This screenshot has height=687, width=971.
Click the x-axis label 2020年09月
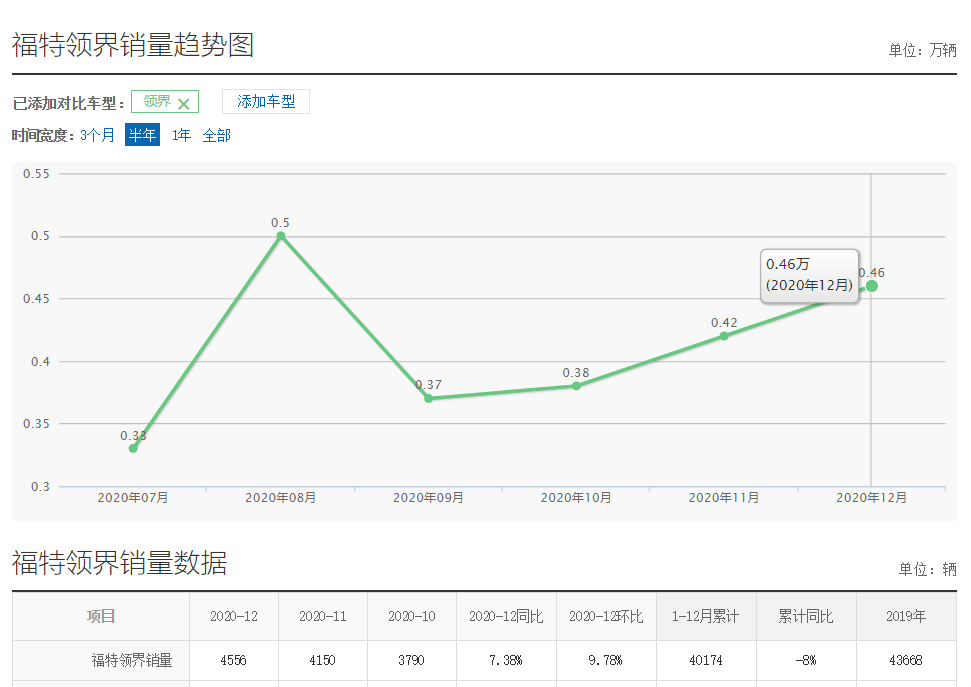pyautogui.click(x=429, y=497)
